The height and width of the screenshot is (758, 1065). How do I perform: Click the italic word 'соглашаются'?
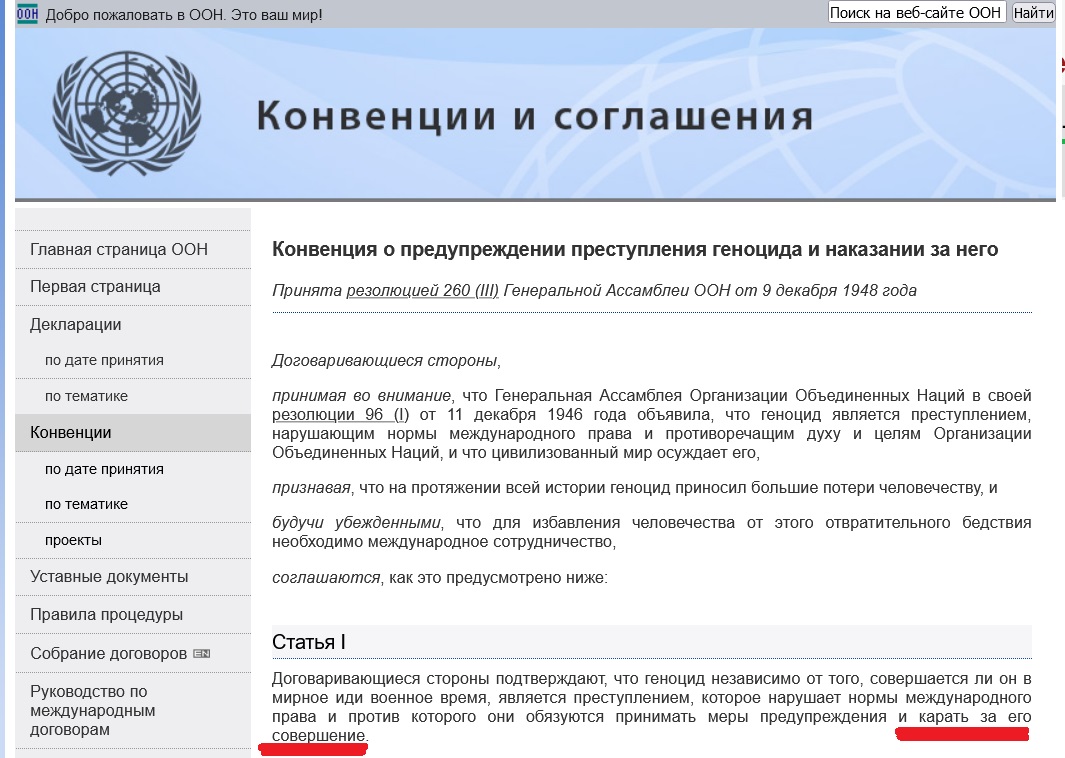tap(326, 578)
